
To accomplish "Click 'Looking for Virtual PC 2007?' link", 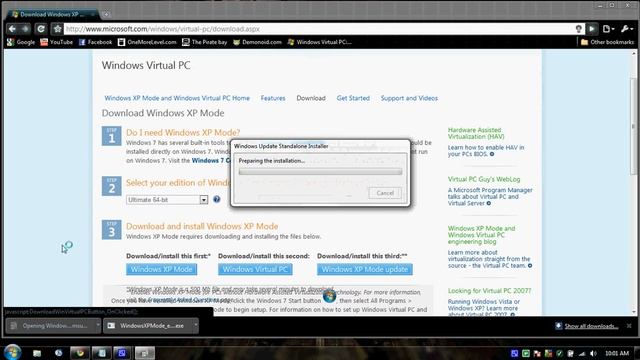I will pos(489,291).
